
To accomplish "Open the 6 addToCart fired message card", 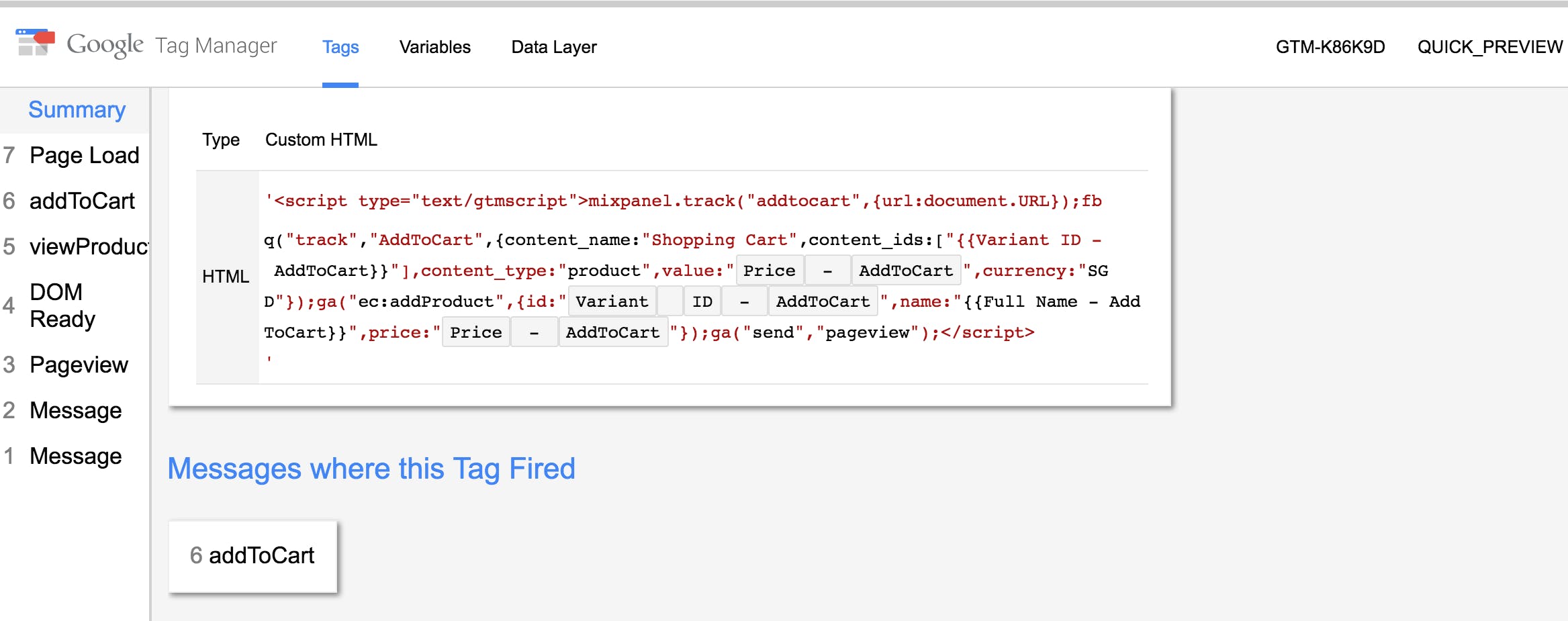I will coord(252,556).
